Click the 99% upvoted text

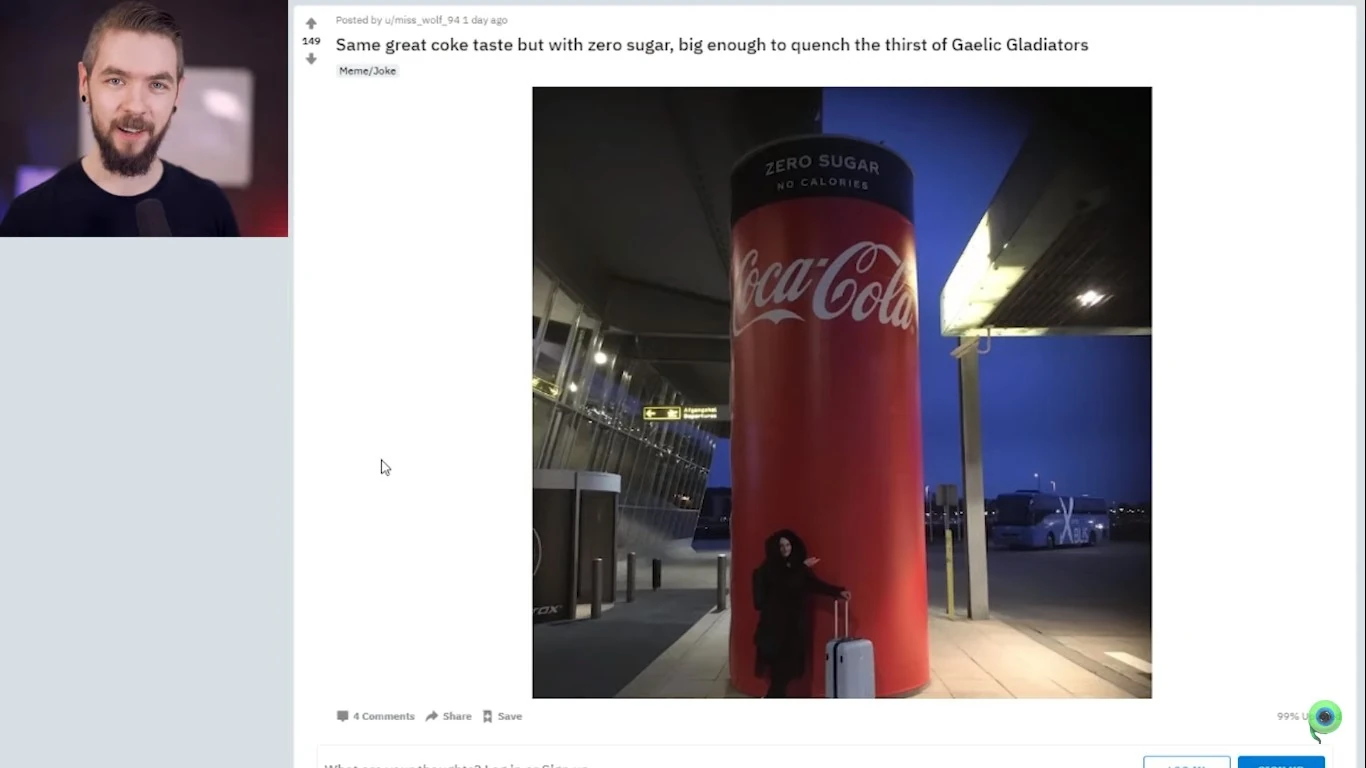[x=1292, y=716]
